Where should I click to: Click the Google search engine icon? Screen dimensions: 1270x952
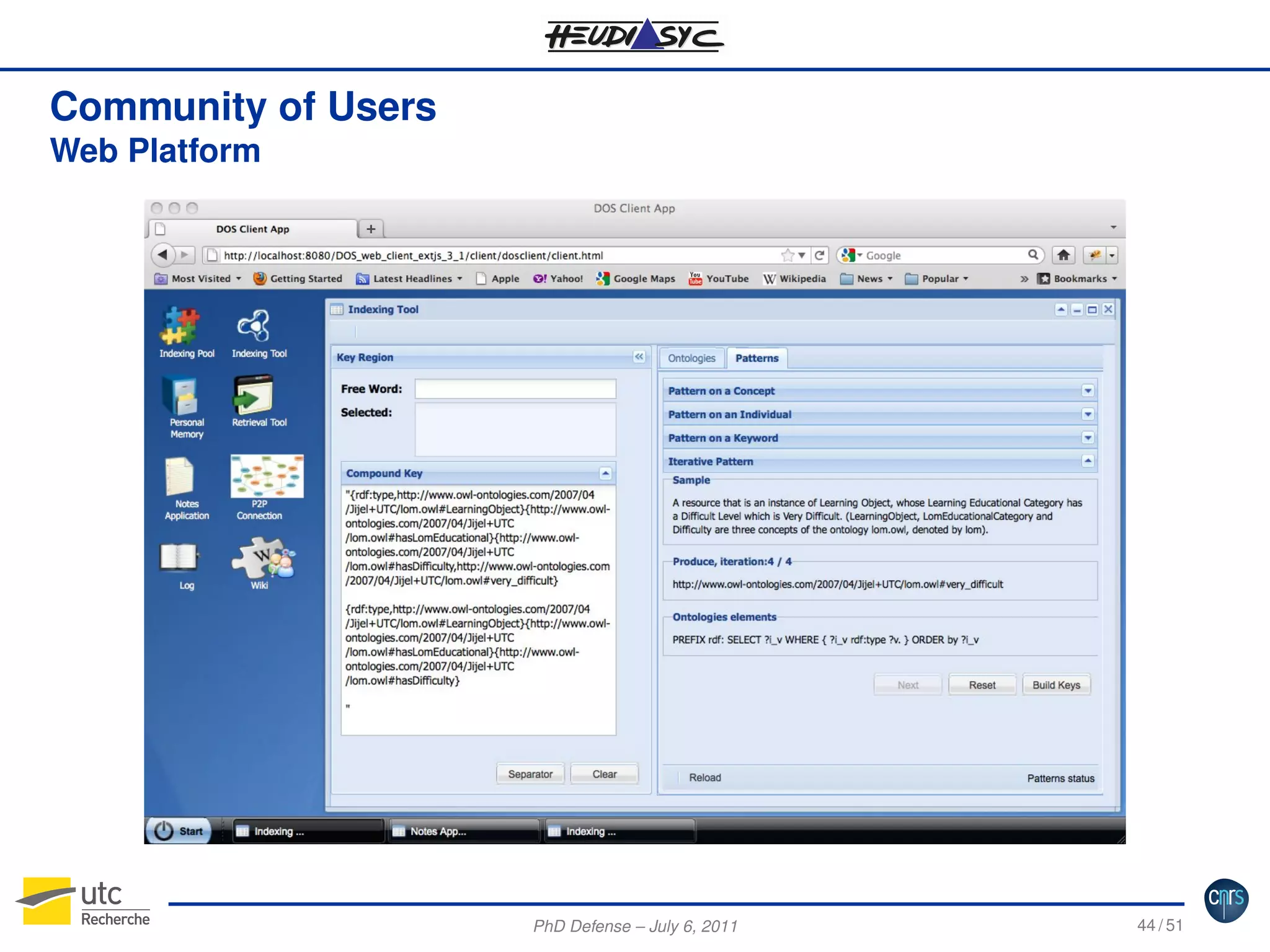[x=848, y=255]
